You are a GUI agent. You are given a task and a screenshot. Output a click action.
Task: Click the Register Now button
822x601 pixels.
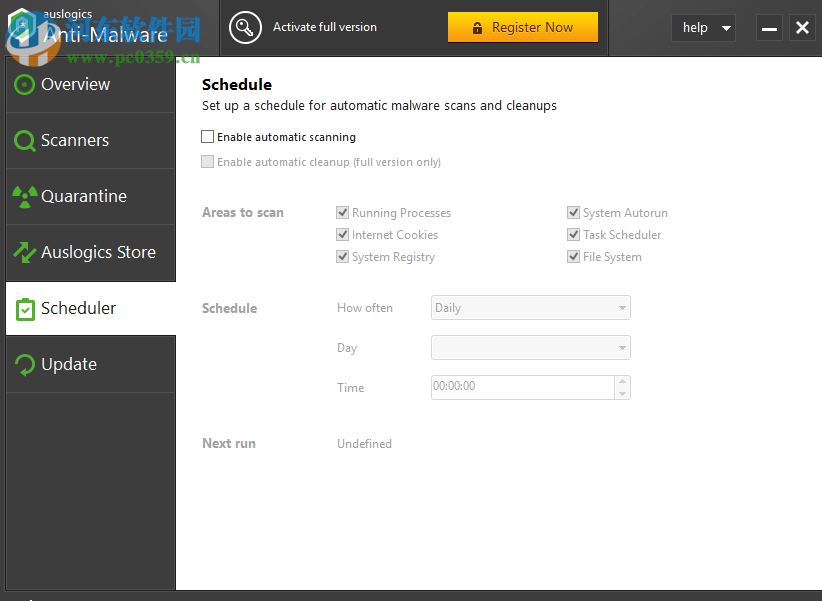pos(523,27)
